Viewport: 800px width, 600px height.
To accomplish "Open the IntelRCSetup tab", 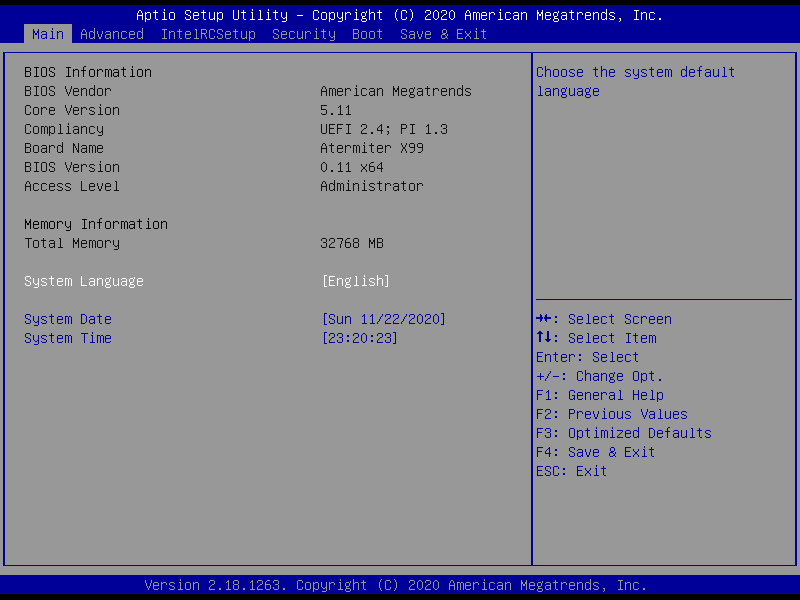I will [x=208, y=34].
